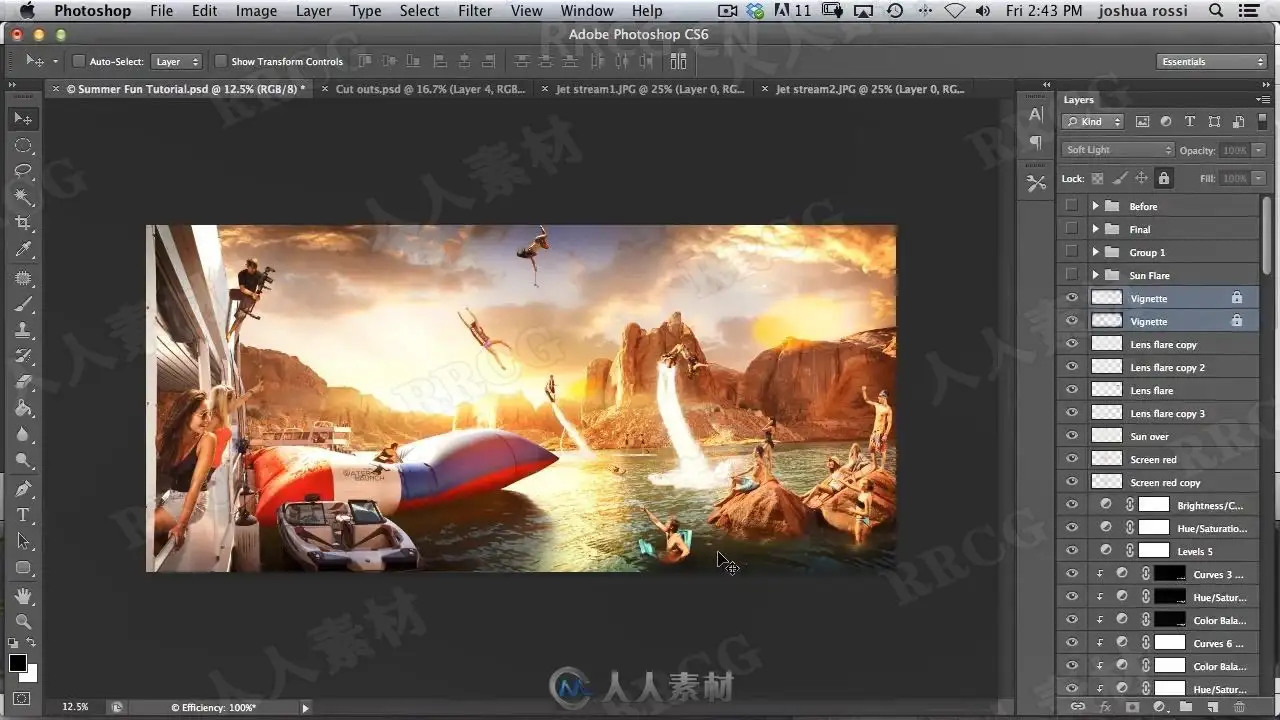Image resolution: width=1280 pixels, height=720 pixels.
Task: Open the Layers panel options menu
Action: click(1263, 100)
